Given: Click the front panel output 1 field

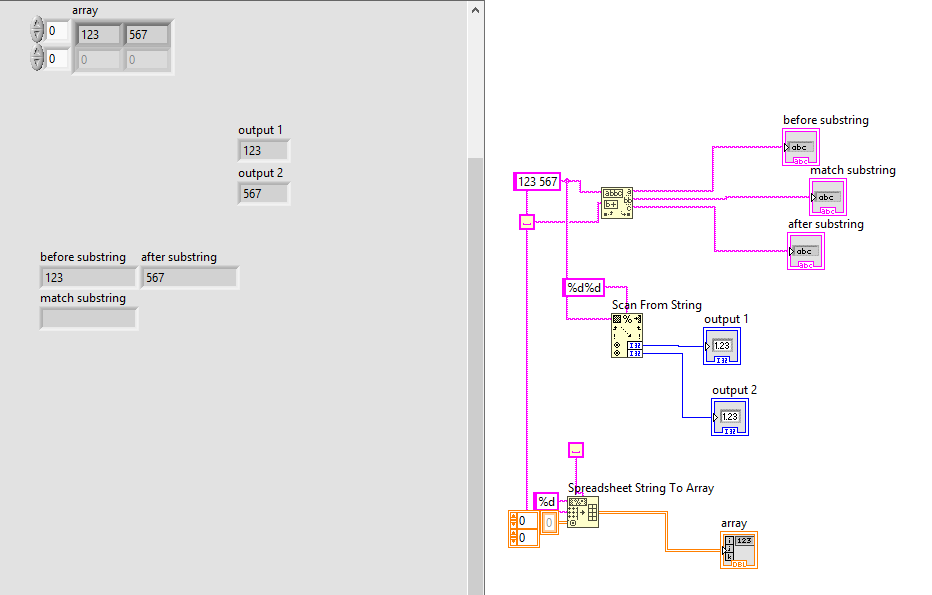Looking at the screenshot, I should 263,150.
